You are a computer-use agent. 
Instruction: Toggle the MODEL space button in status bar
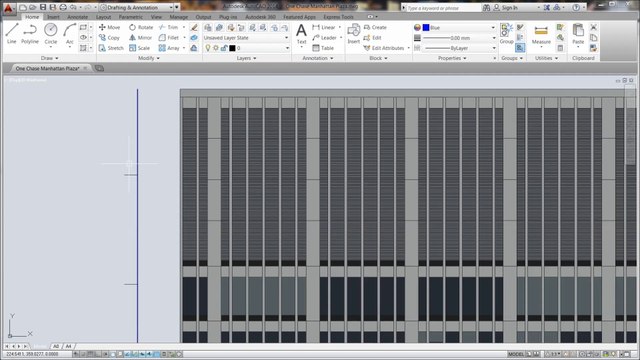point(516,354)
